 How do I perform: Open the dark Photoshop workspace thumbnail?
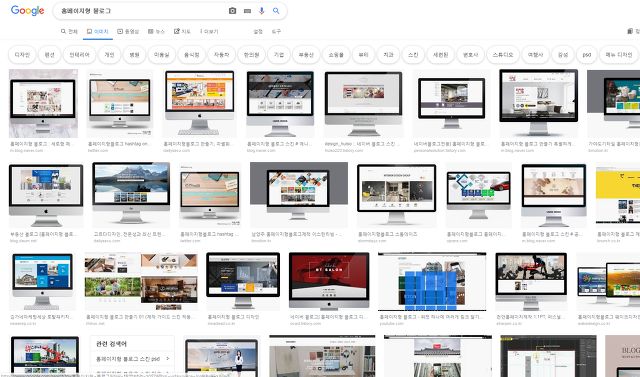point(548,356)
